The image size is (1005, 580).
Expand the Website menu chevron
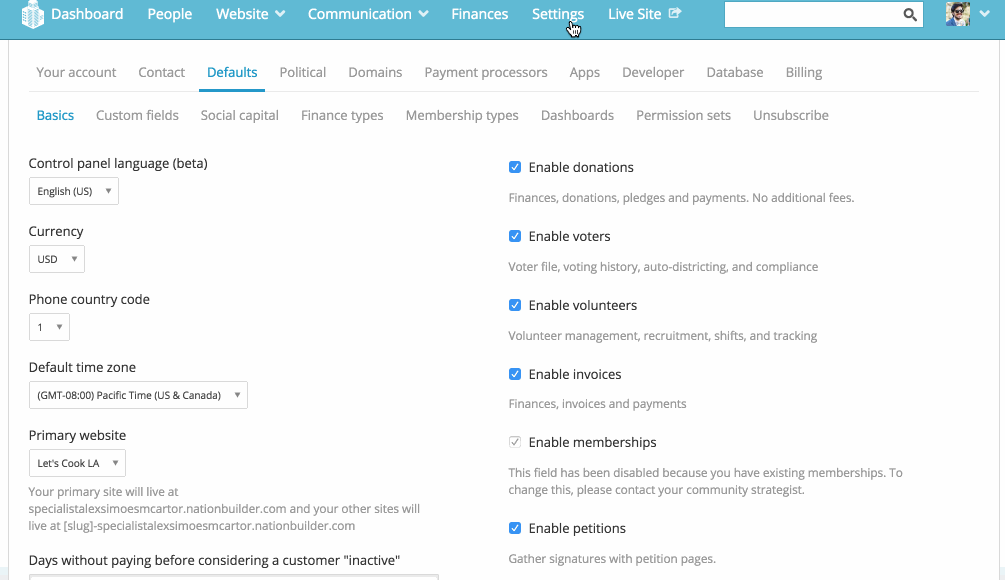click(x=280, y=14)
